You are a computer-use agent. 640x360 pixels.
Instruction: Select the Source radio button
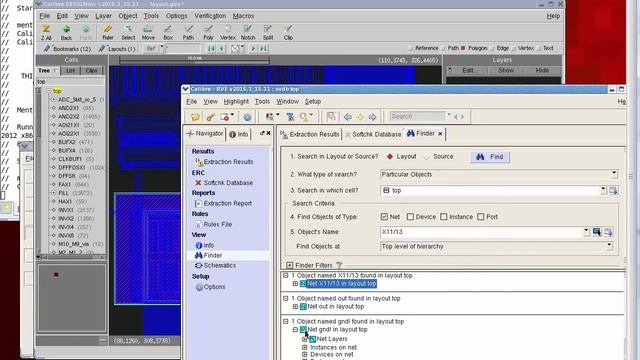[x=427, y=156]
